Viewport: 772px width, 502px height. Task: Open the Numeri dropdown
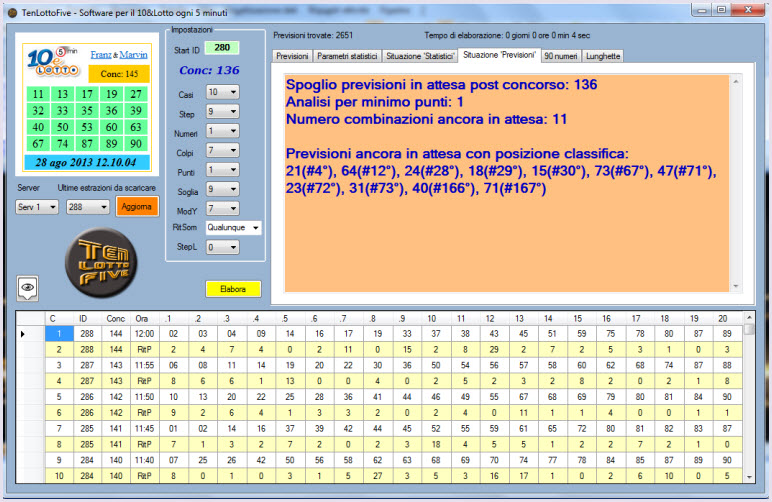coord(223,131)
